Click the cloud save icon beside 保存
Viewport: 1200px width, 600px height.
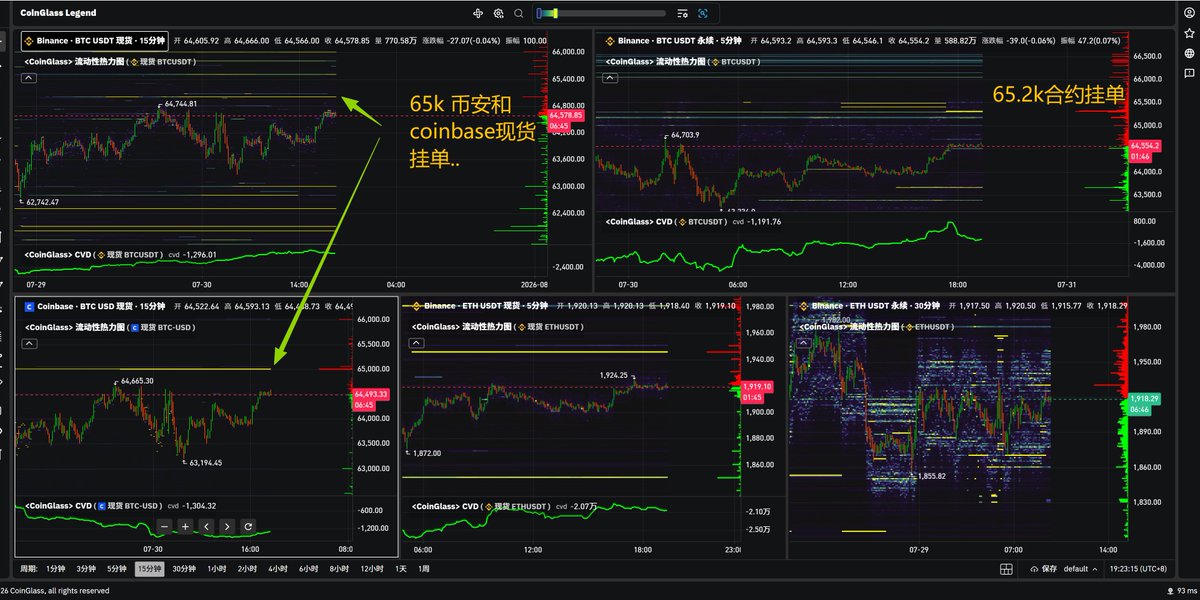[1034, 570]
